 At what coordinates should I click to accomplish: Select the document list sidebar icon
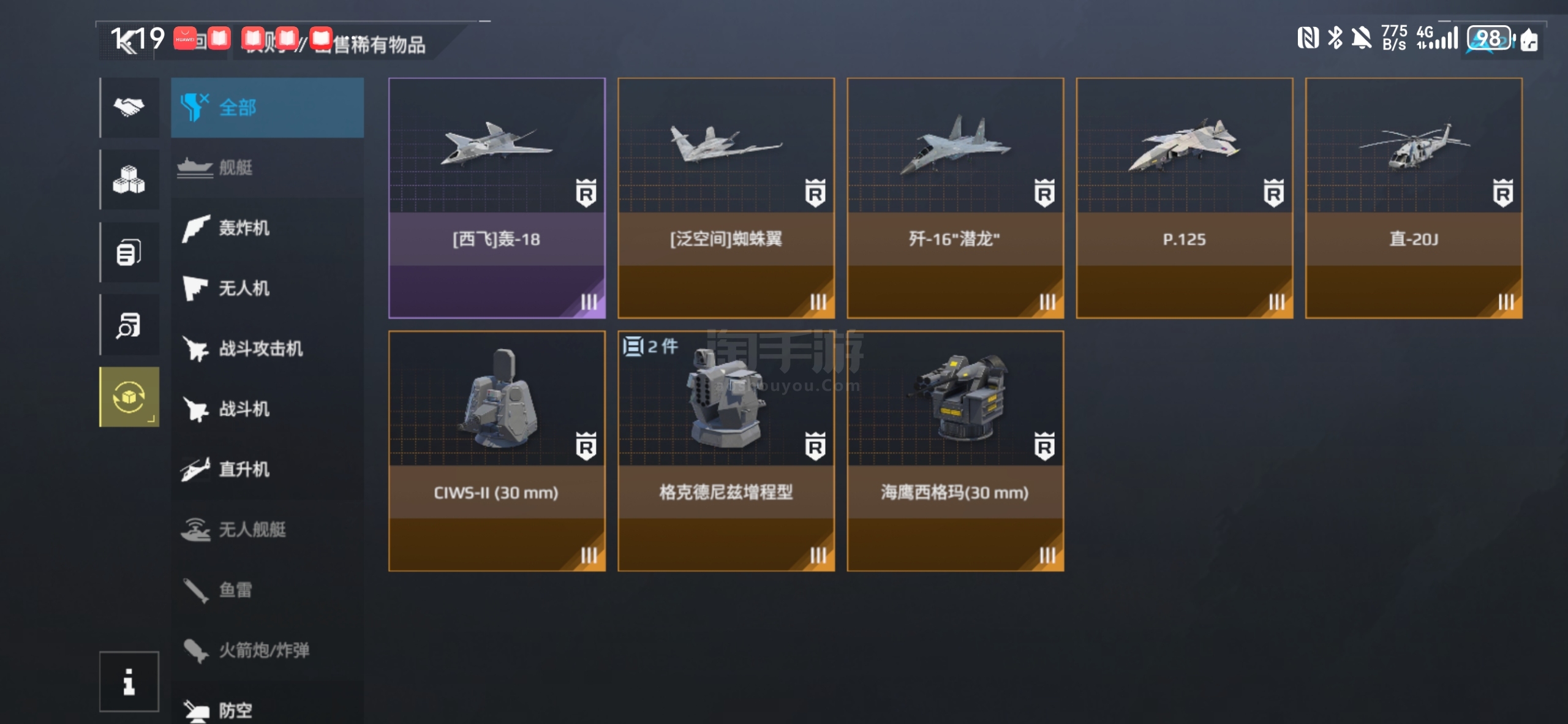pos(129,252)
